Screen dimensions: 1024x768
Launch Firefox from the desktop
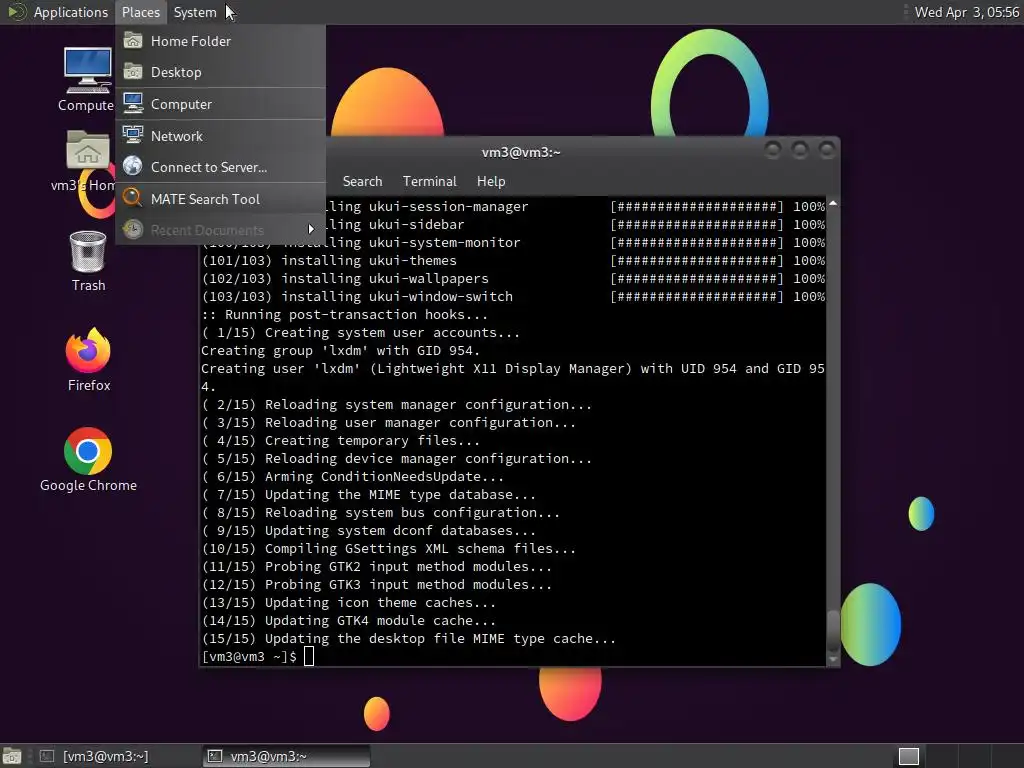point(88,350)
